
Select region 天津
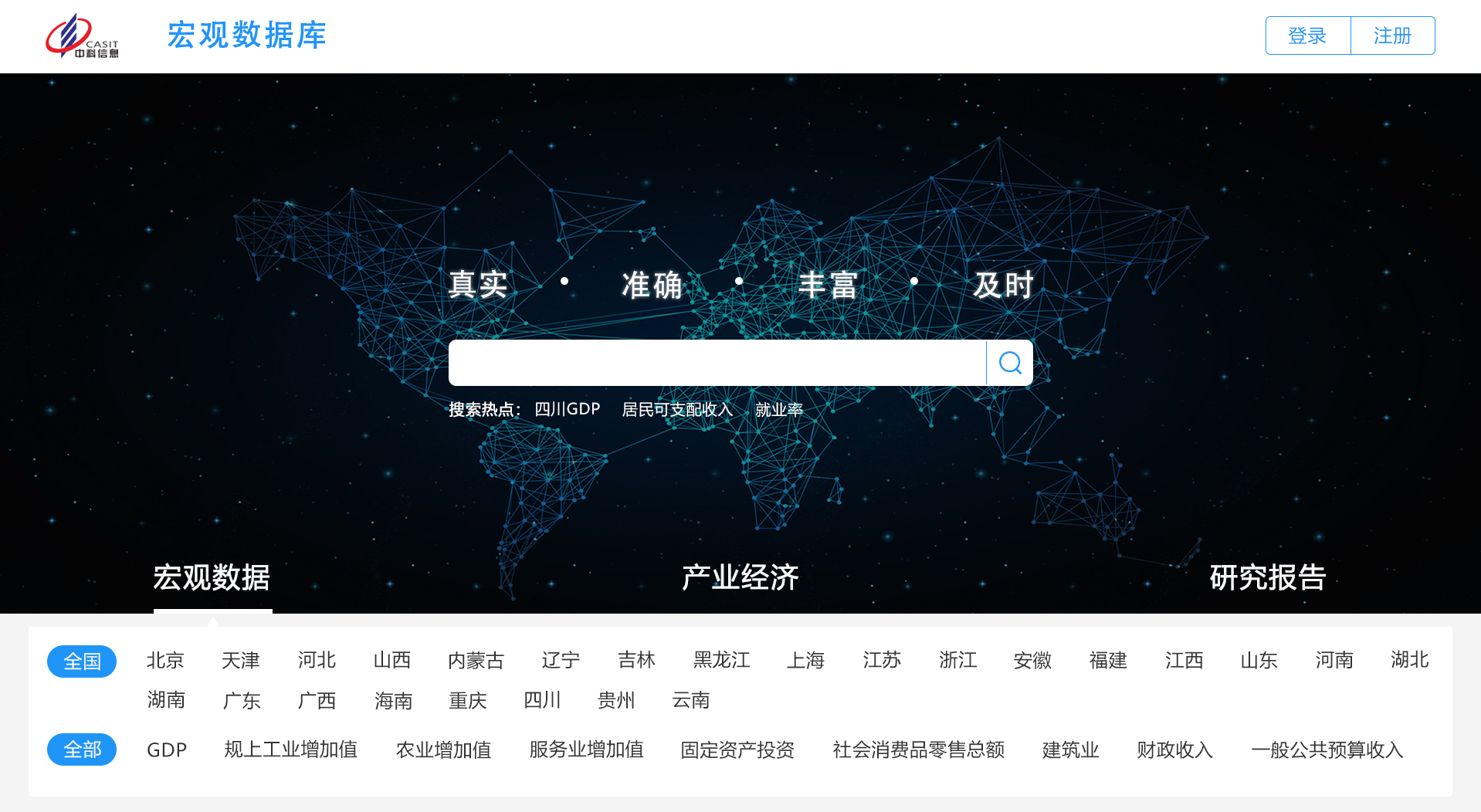click(x=240, y=661)
